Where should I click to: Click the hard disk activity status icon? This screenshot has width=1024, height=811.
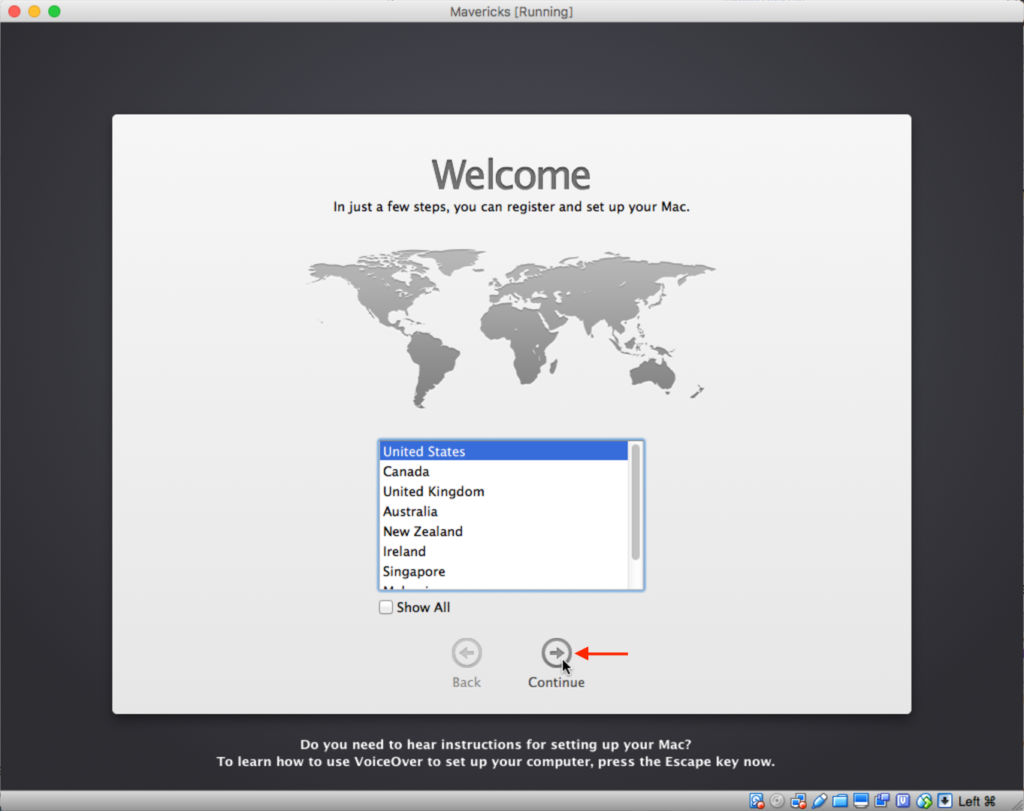[x=756, y=800]
